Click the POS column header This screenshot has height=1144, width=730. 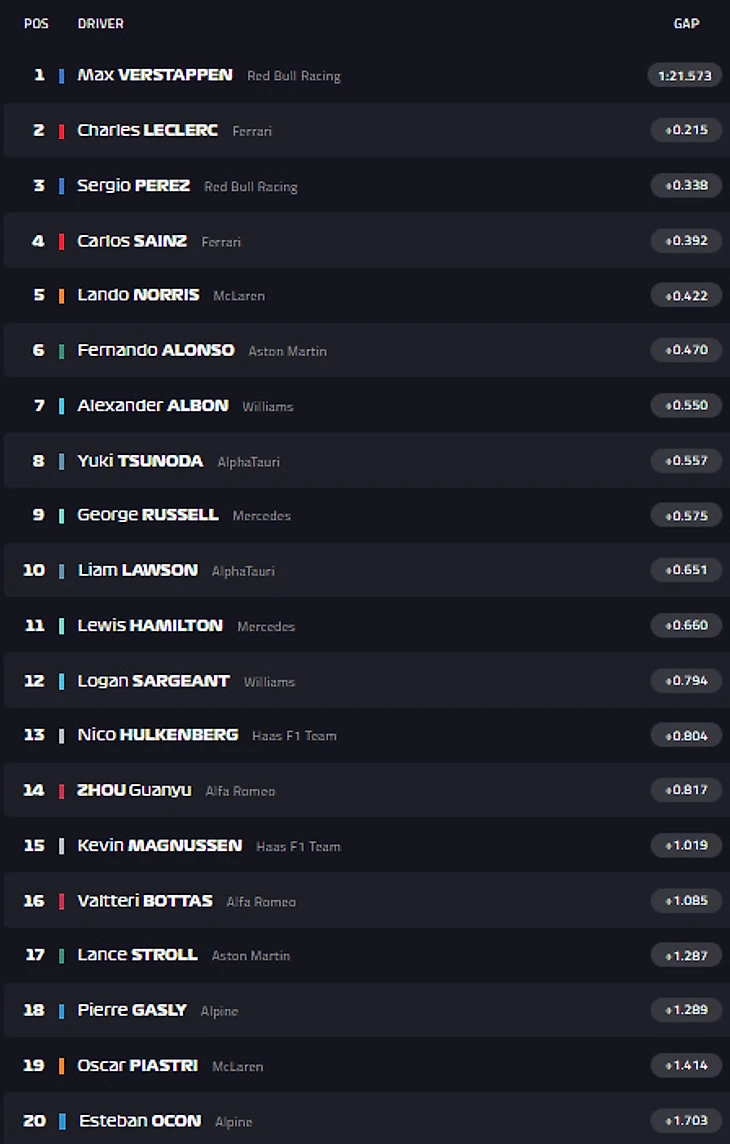36,23
